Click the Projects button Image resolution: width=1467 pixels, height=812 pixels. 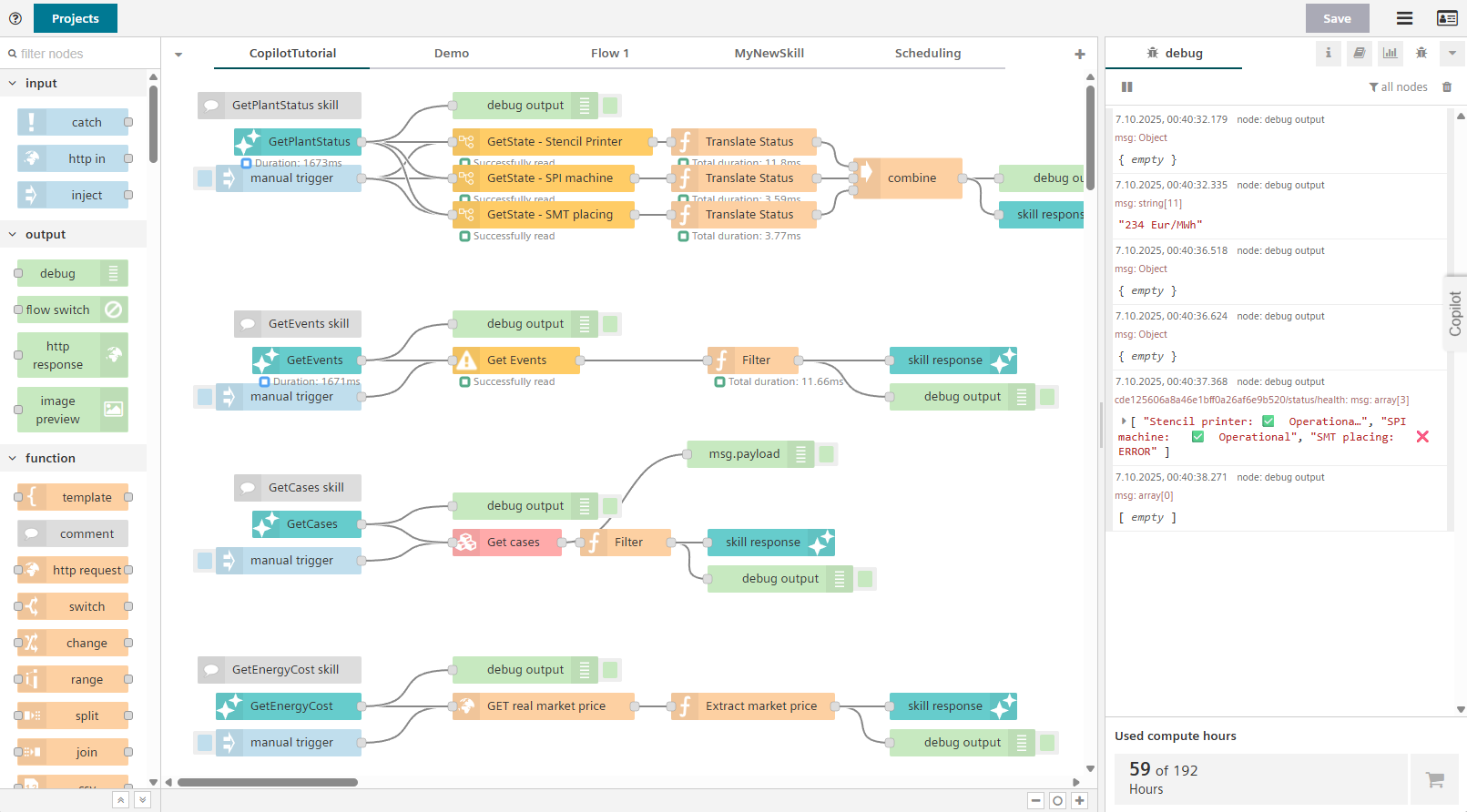tap(75, 18)
